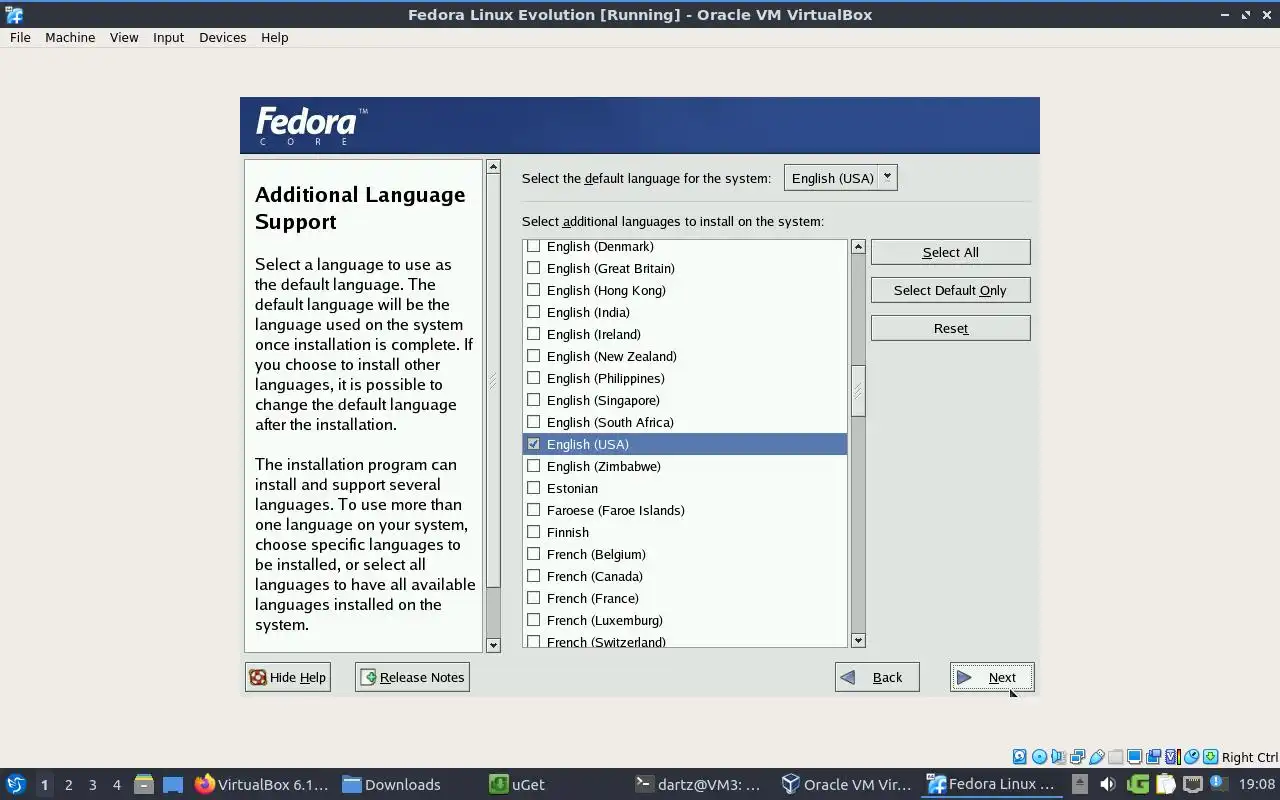
Task: Check the English (Zimbabwe) checkbox
Action: [533, 466]
